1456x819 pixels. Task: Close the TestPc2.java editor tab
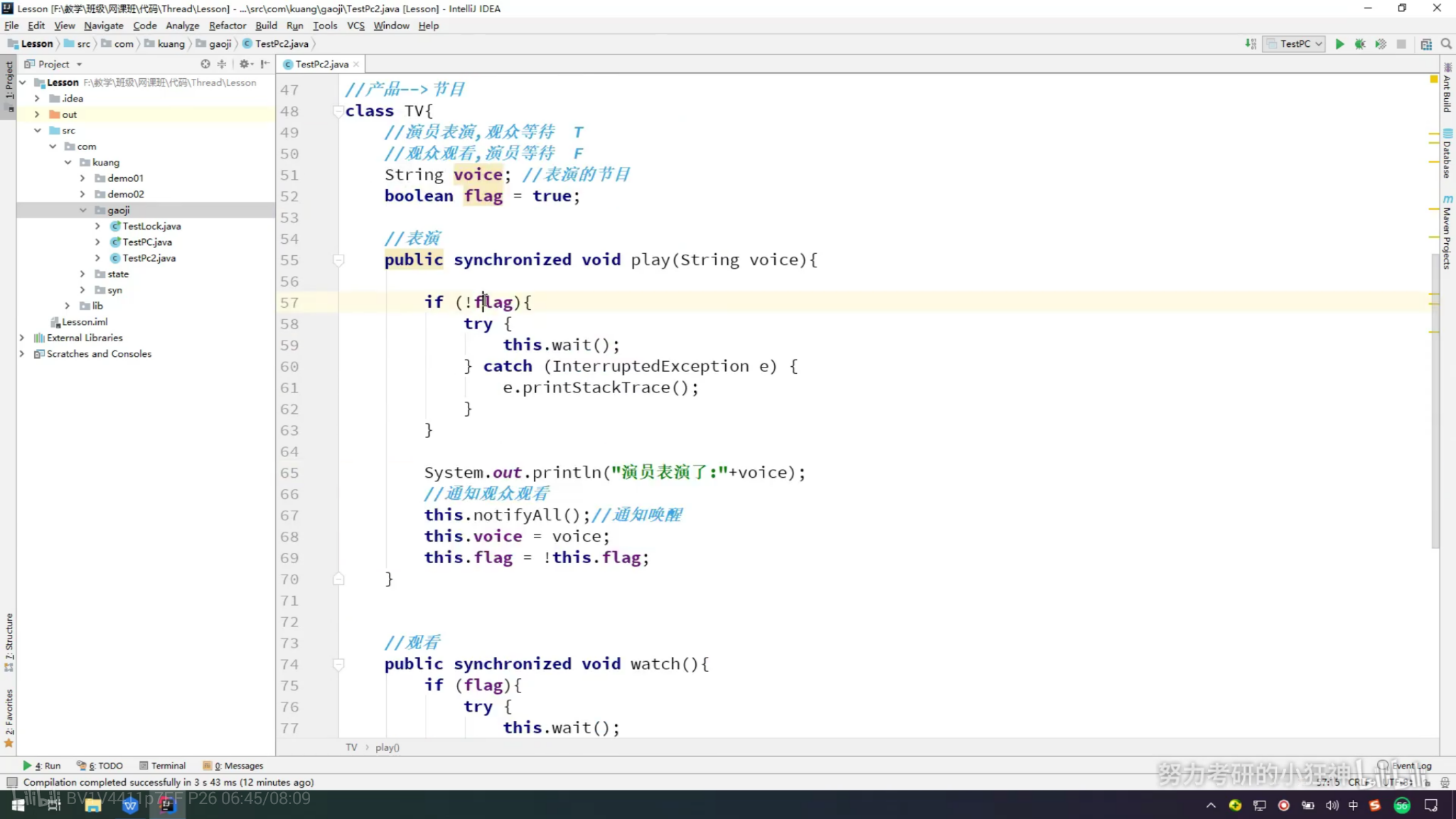356,64
